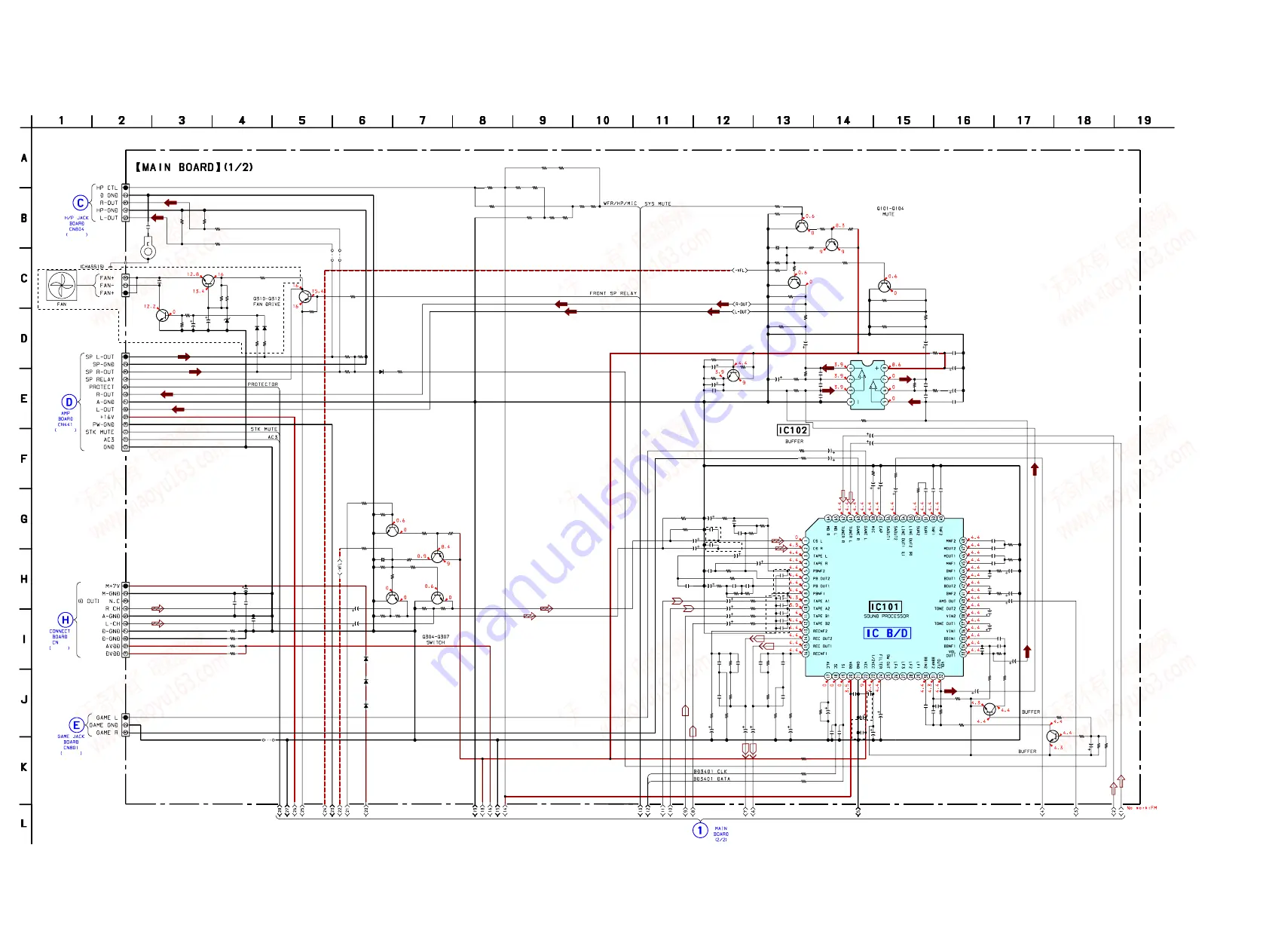The width and height of the screenshot is (1266, 952).
Task: Click row letter G in the ruler
Action: pos(24,519)
